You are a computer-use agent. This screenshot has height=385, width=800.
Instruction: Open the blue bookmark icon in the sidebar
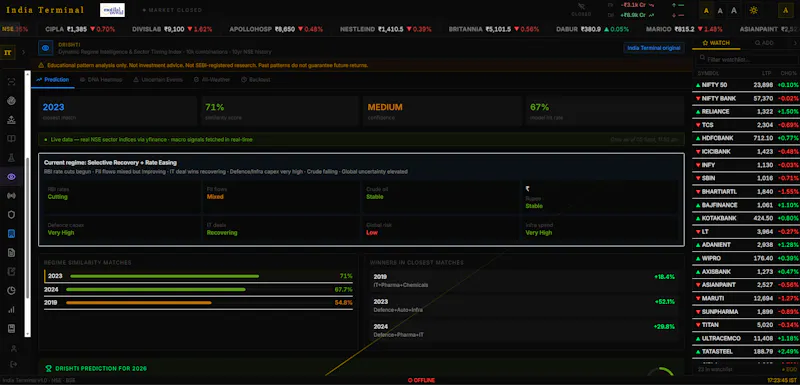pyautogui.click(x=11, y=234)
